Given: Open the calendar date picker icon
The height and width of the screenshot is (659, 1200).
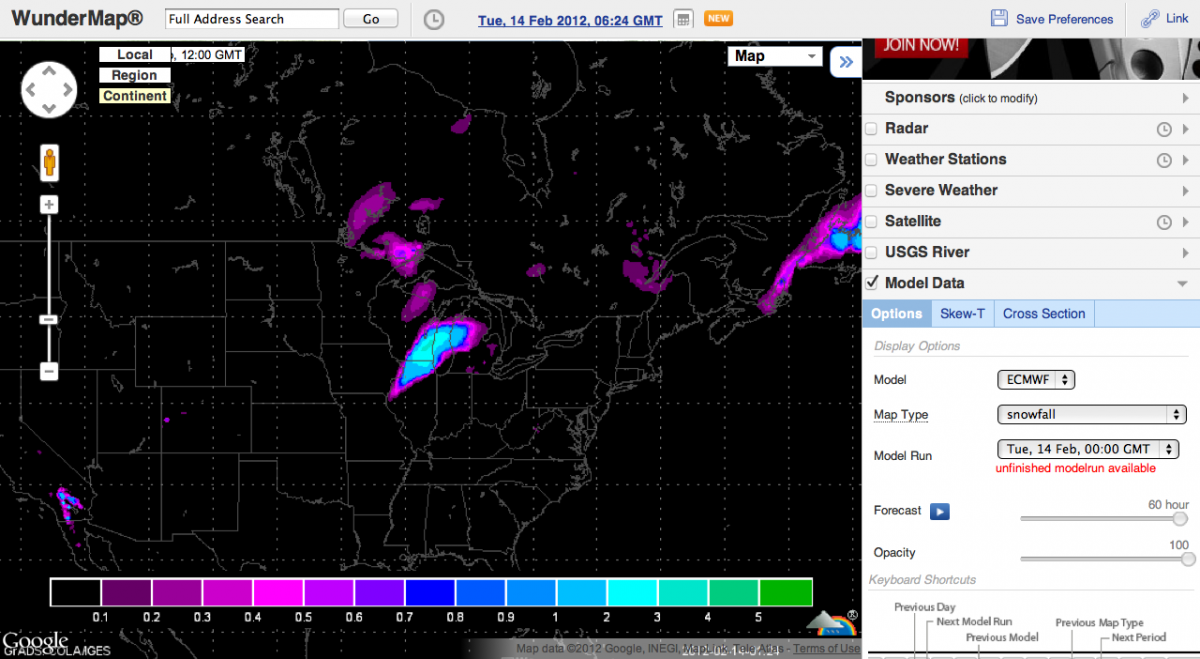Looking at the screenshot, I should [x=683, y=19].
